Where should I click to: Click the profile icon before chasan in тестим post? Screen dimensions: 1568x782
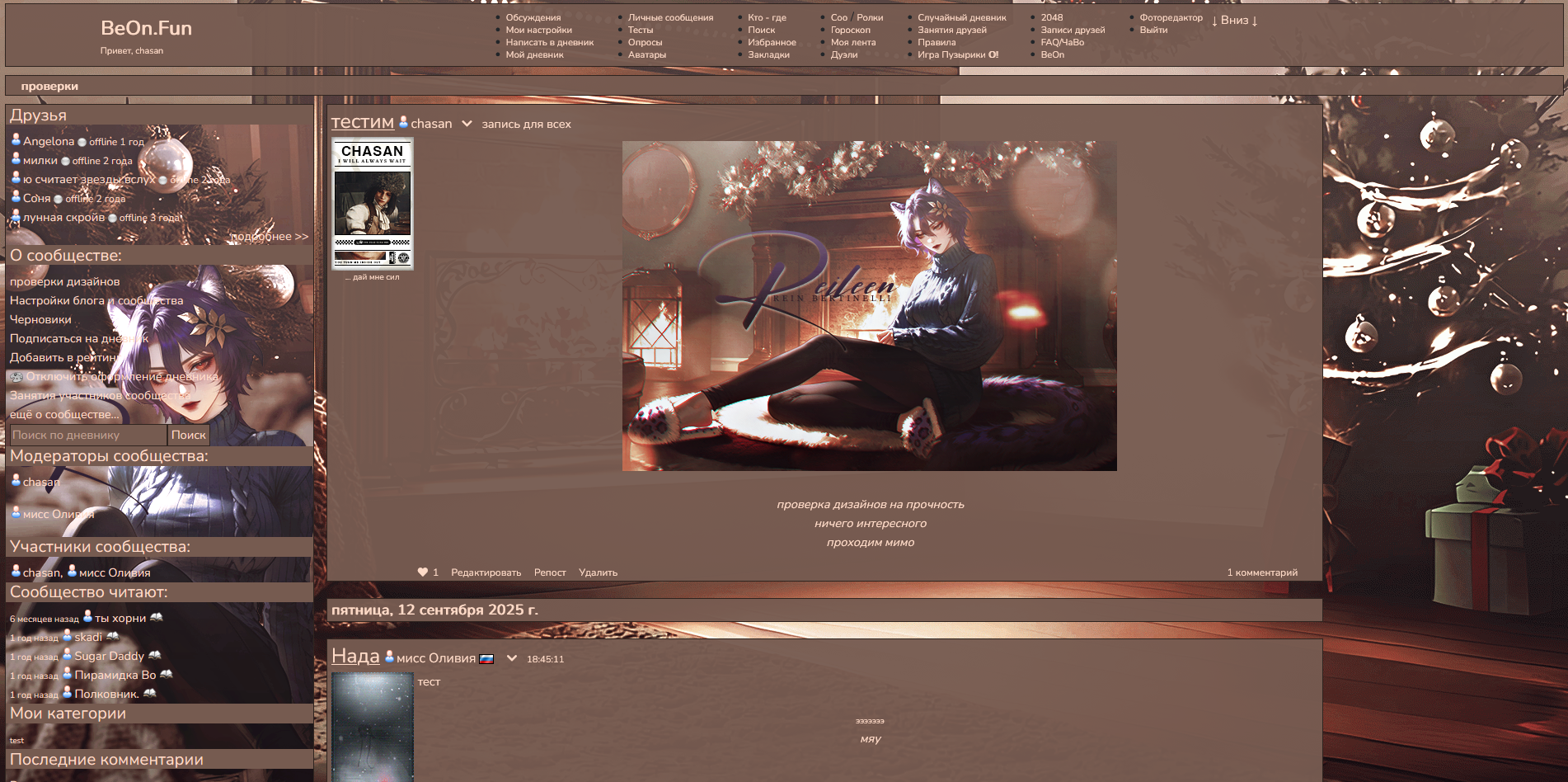point(403,123)
